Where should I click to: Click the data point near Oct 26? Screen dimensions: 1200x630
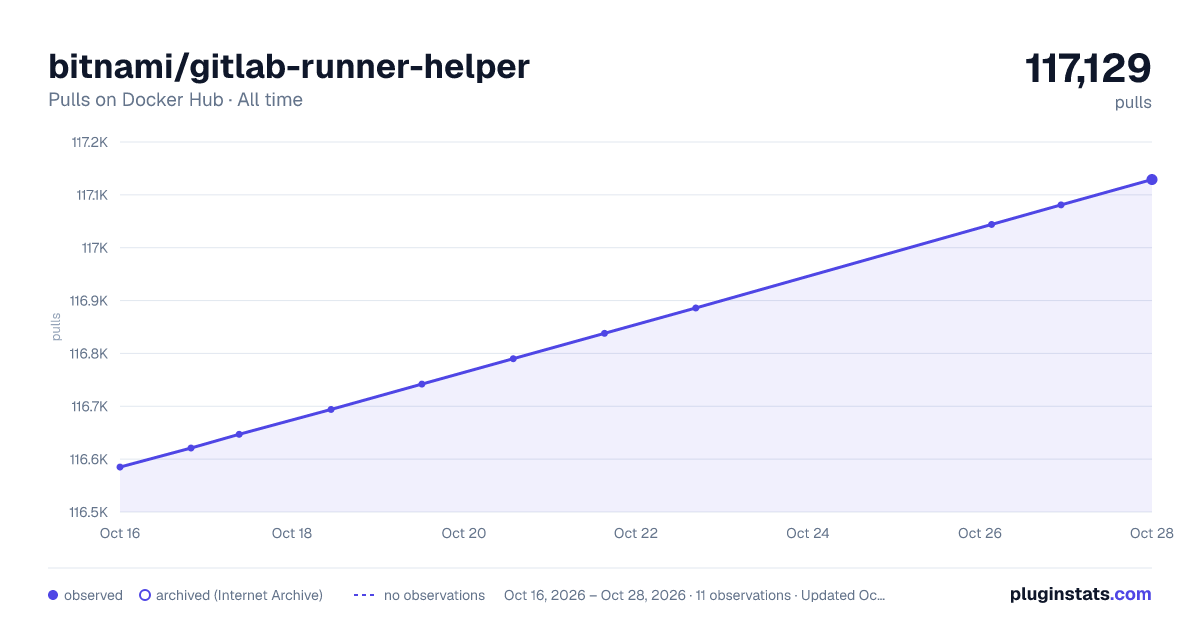click(991, 224)
